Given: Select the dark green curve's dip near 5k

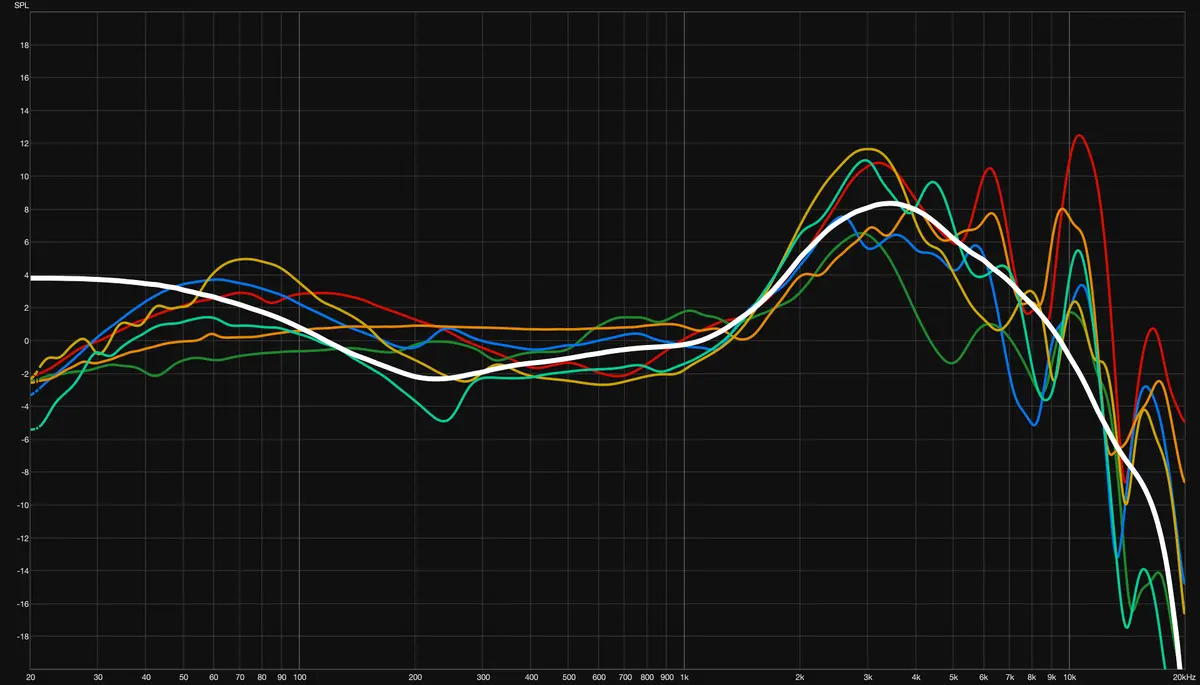Looking at the screenshot, I should 950,362.
